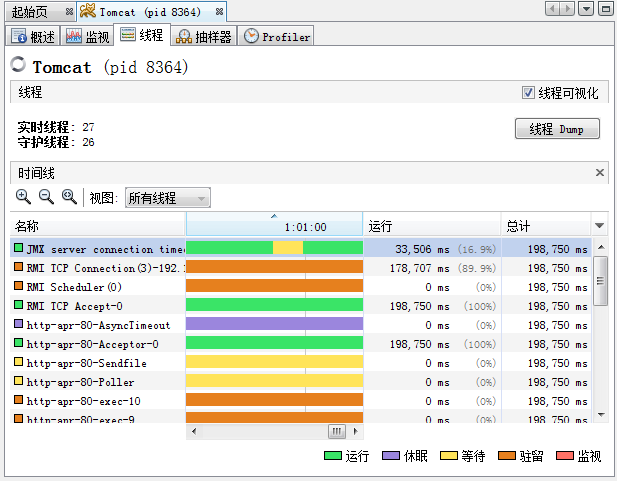Viewport: 617px width, 481px height.
Task: Switch to the 监视 monitor tab
Action: click(x=88, y=37)
